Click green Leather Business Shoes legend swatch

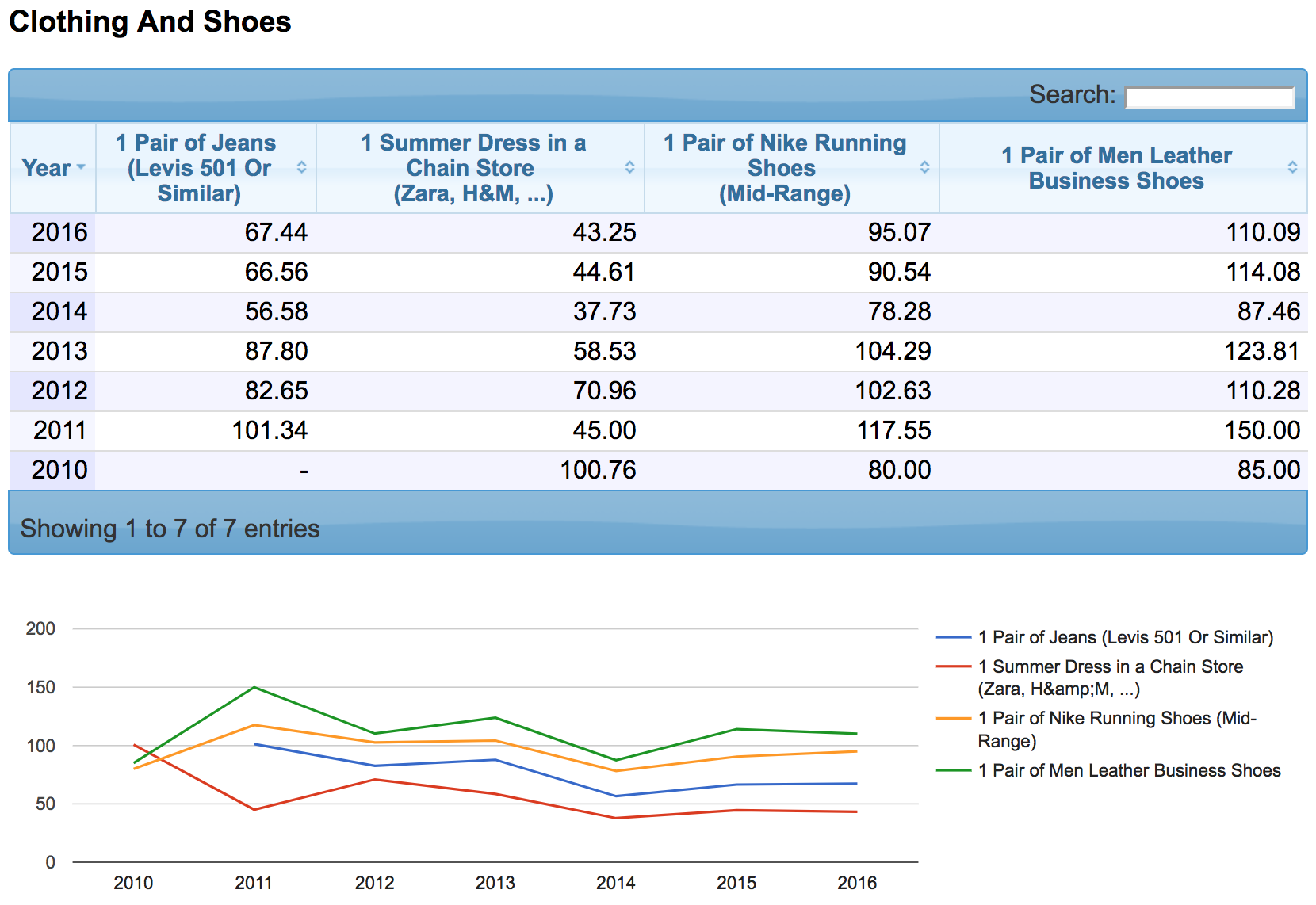pyautogui.click(x=953, y=770)
